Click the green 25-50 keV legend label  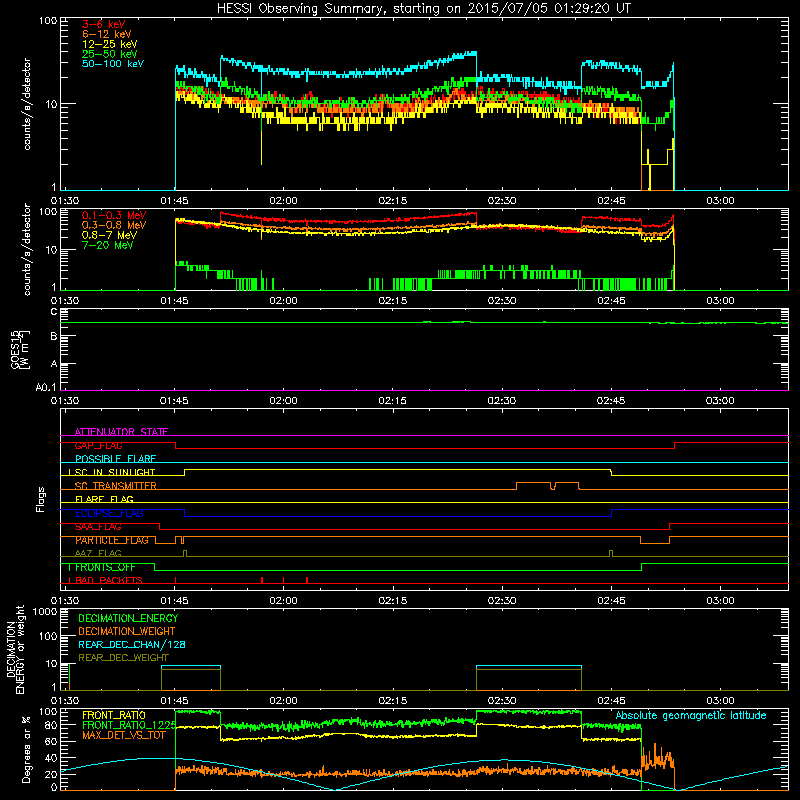(x=109, y=54)
